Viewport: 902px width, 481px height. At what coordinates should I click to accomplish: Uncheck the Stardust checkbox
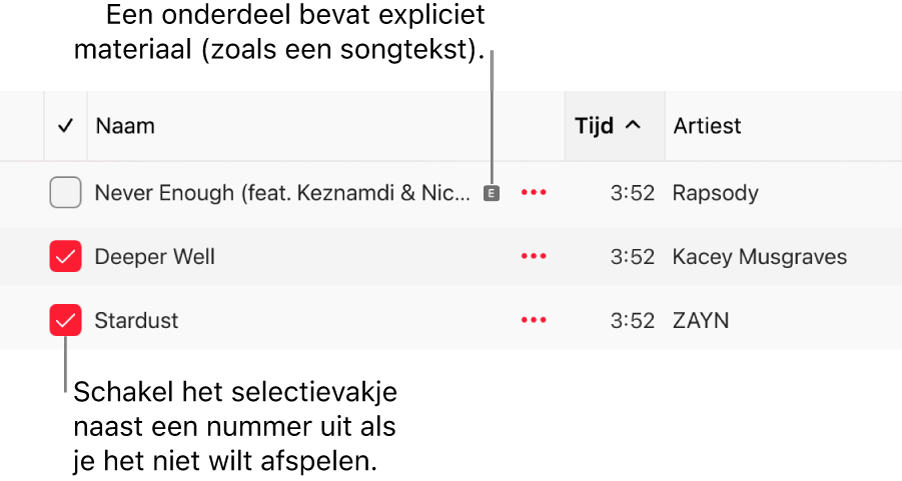65,321
